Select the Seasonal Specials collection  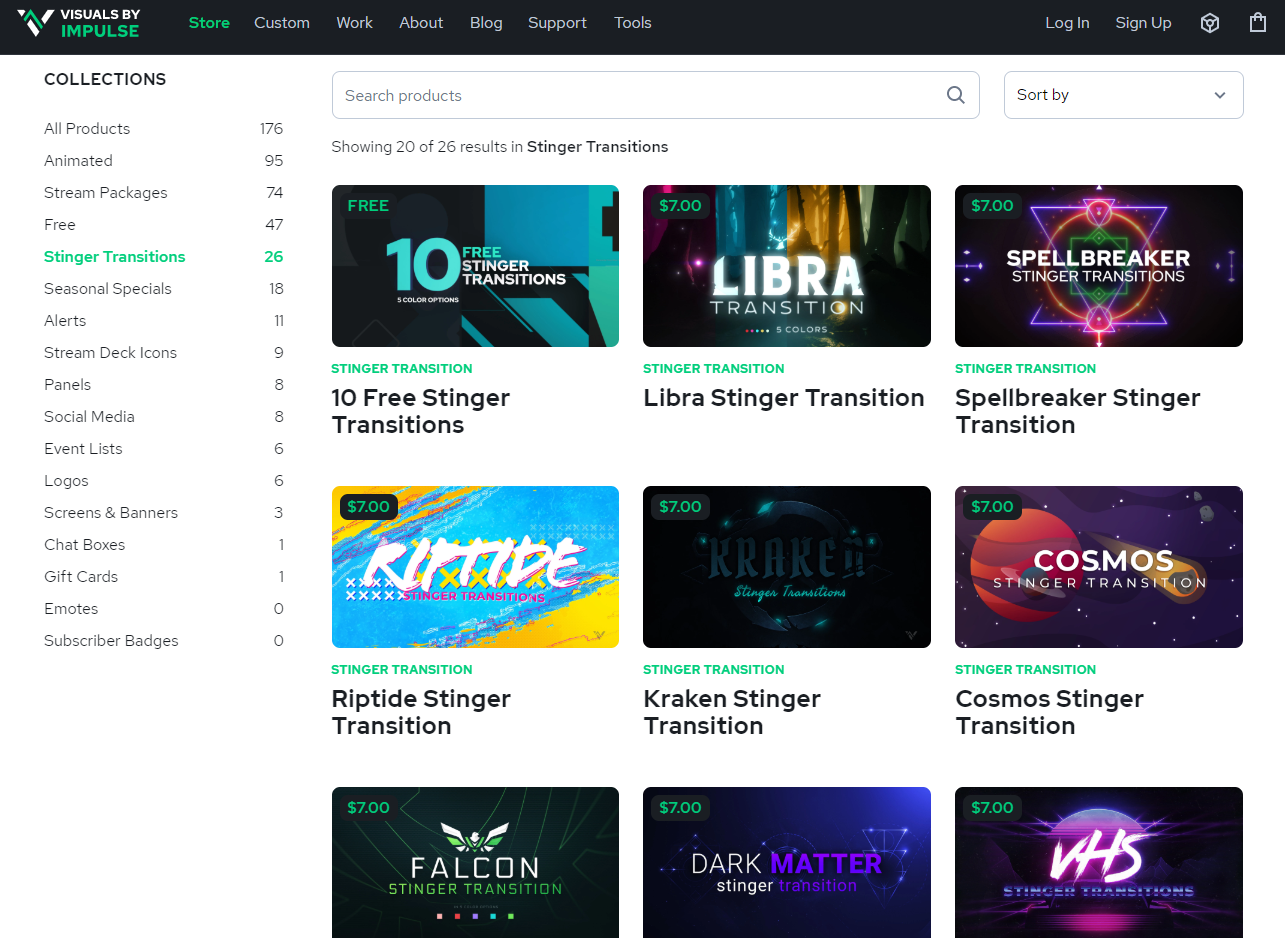pyautogui.click(x=107, y=288)
